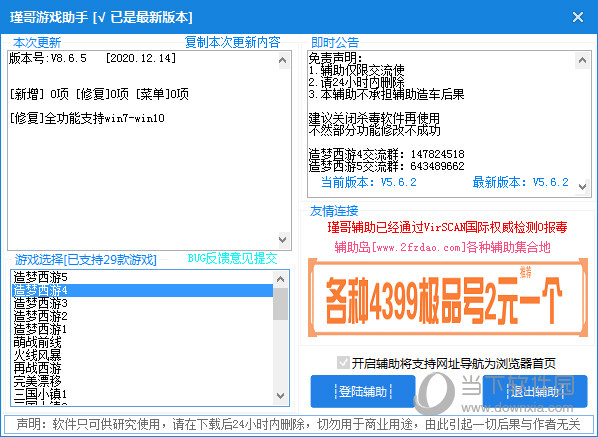Toggle 开启辅助将支持网址导航为浏览器首页 checkbox
598x437 pixels.
tap(343, 363)
